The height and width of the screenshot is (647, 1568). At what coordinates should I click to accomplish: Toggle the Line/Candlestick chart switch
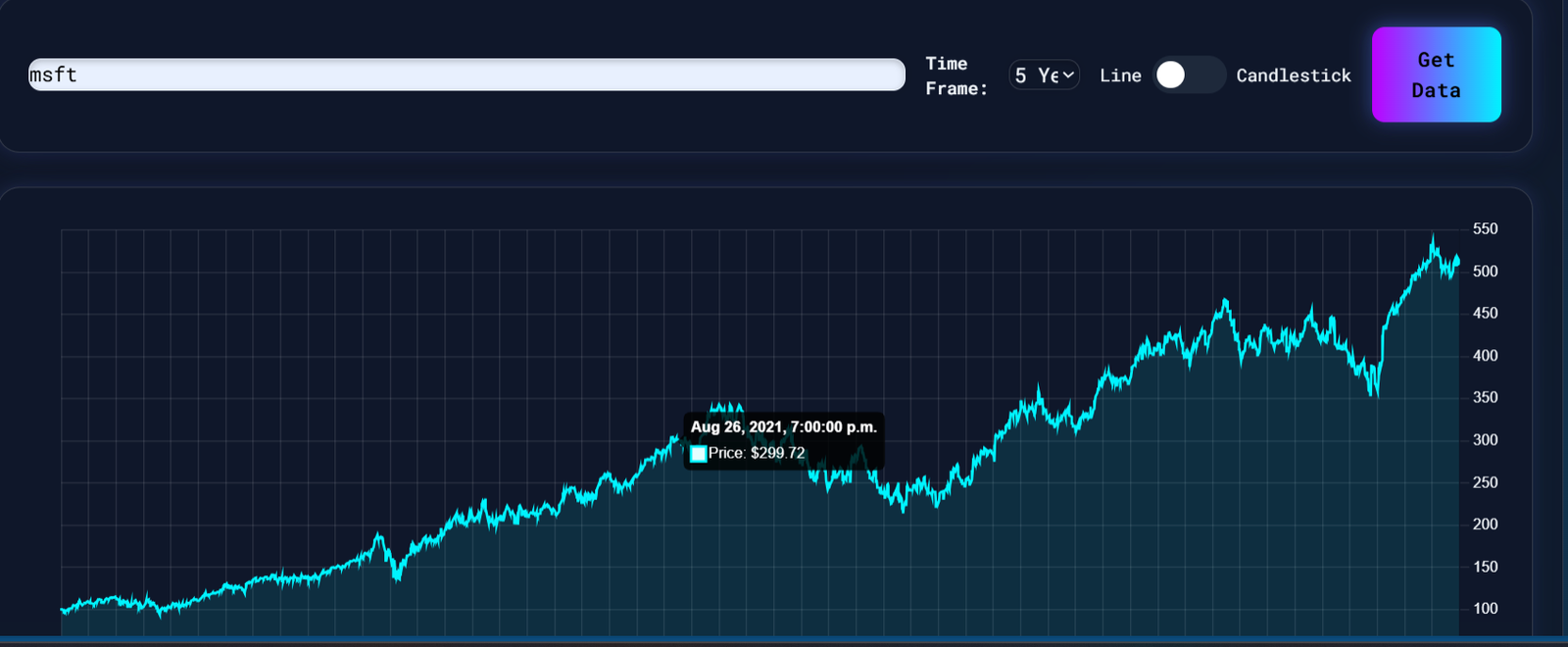tap(1187, 75)
